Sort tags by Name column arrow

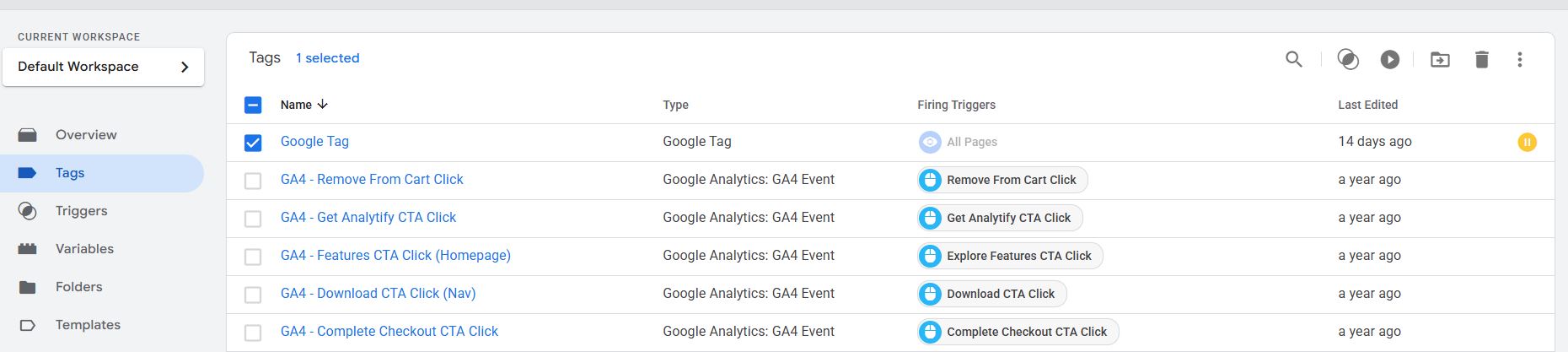click(x=323, y=105)
